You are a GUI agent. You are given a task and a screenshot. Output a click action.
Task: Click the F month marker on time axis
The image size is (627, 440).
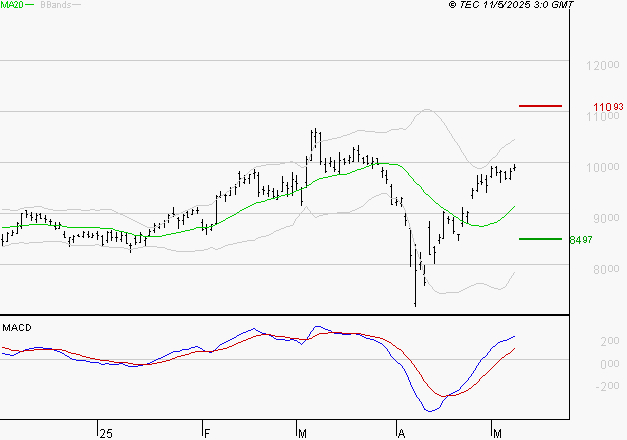click(x=207, y=433)
